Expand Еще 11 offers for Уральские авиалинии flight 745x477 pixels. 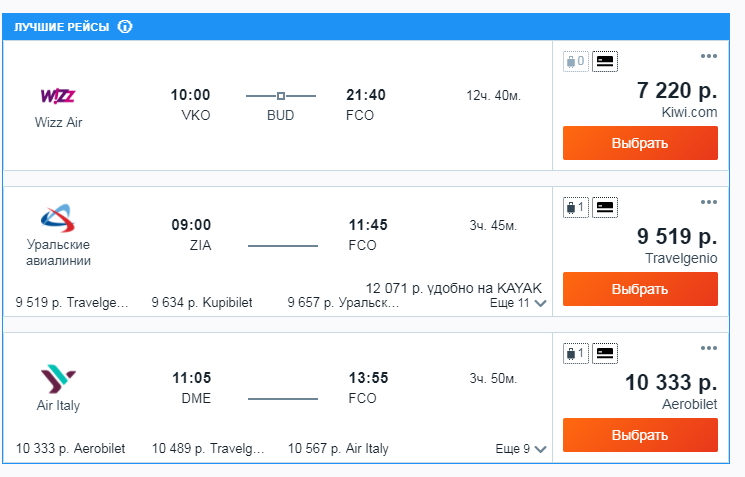click(x=518, y=303)
